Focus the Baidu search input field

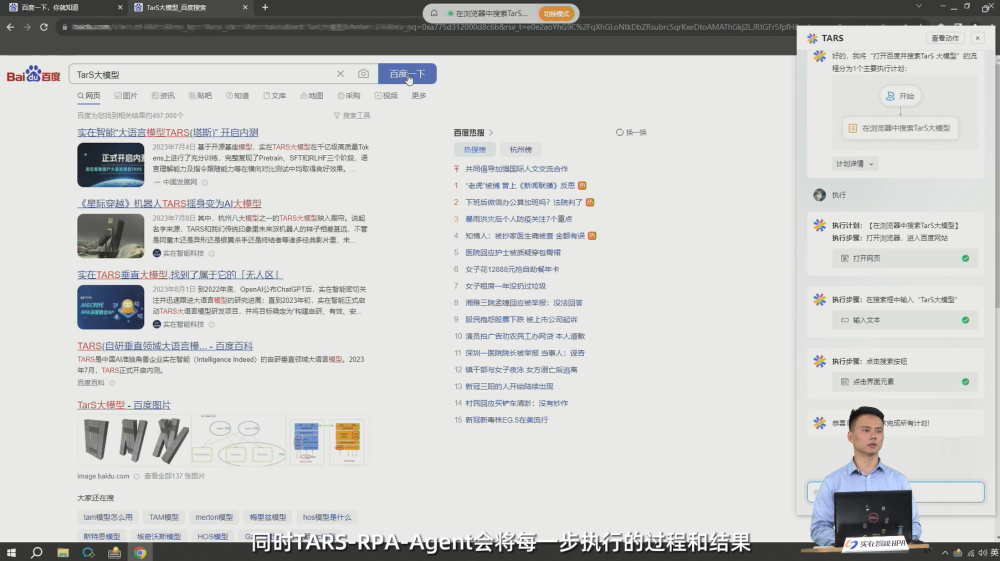pos(204,74)
